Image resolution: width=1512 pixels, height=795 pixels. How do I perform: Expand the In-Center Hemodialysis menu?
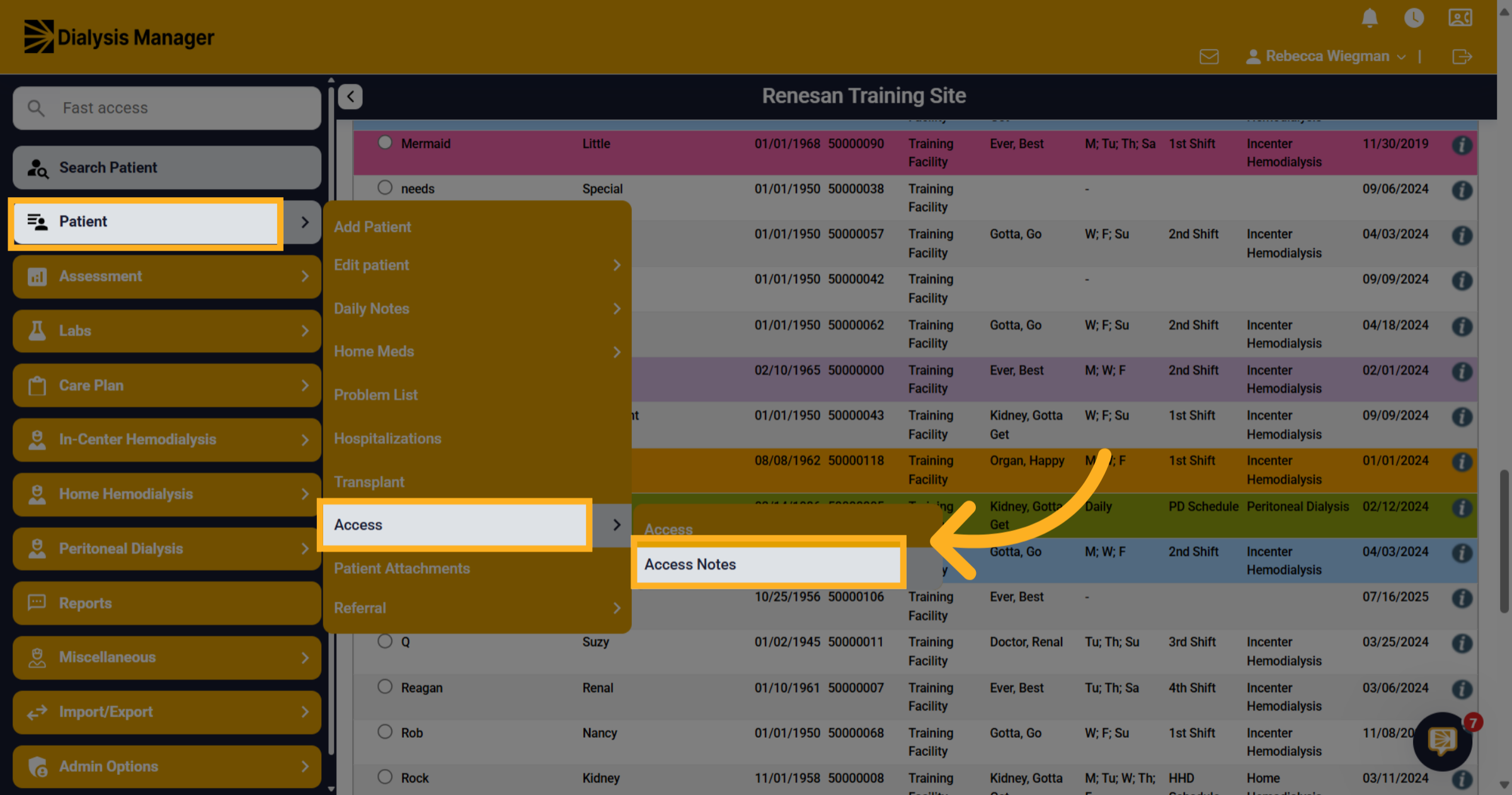point(167,440)
